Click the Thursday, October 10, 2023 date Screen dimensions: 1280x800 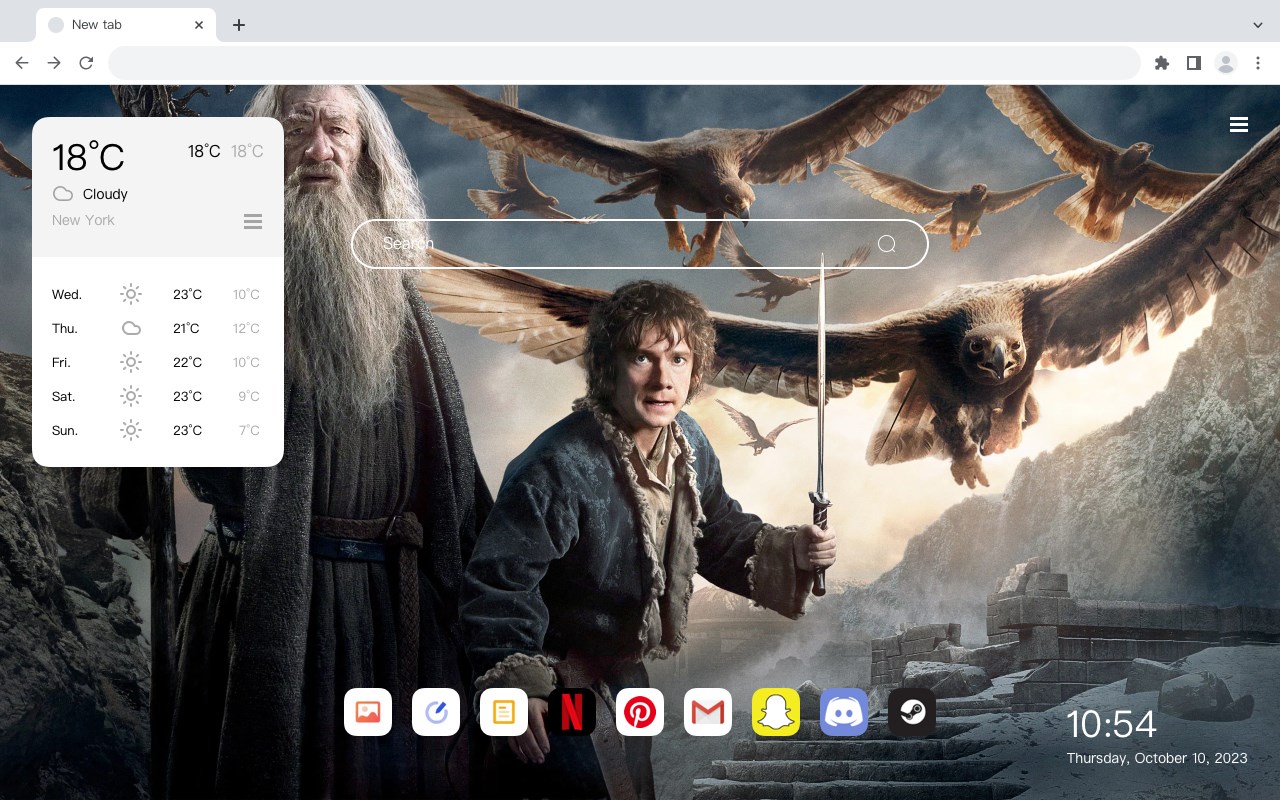point(1157,758)
